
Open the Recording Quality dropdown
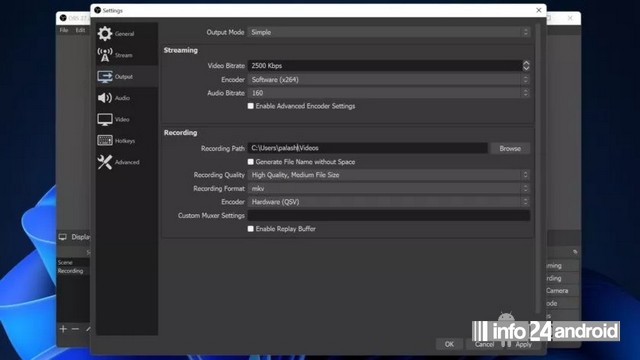pos(389,175)
